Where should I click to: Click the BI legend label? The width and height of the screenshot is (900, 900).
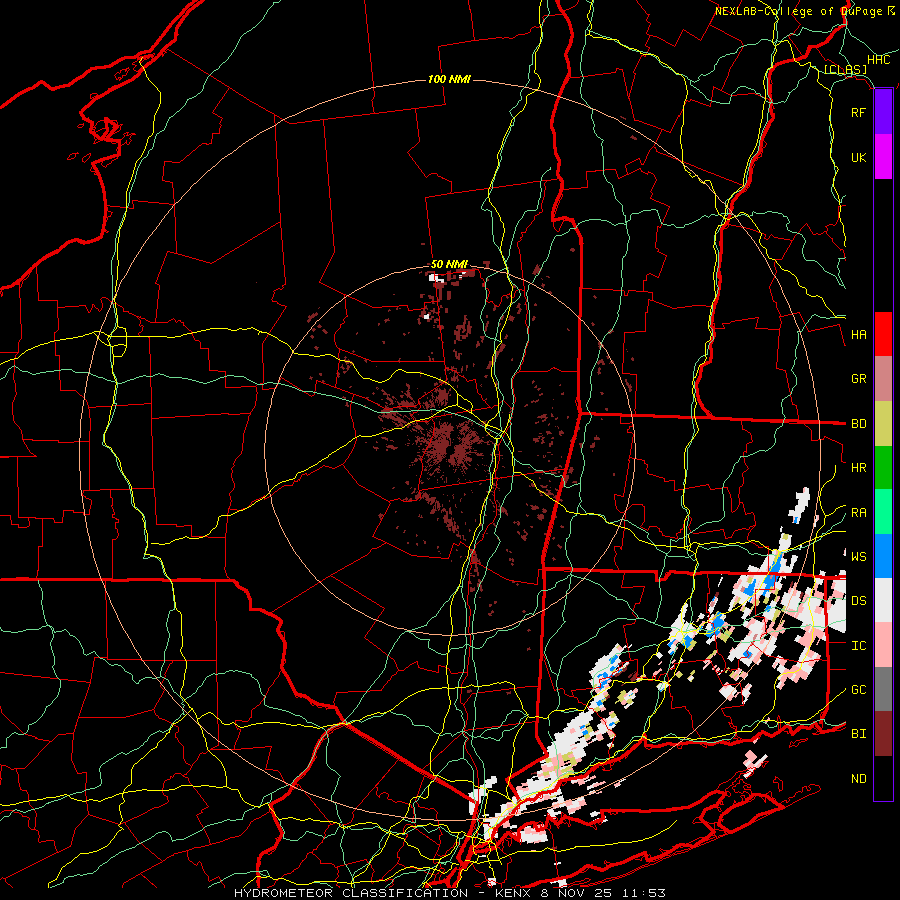[859, 734]
